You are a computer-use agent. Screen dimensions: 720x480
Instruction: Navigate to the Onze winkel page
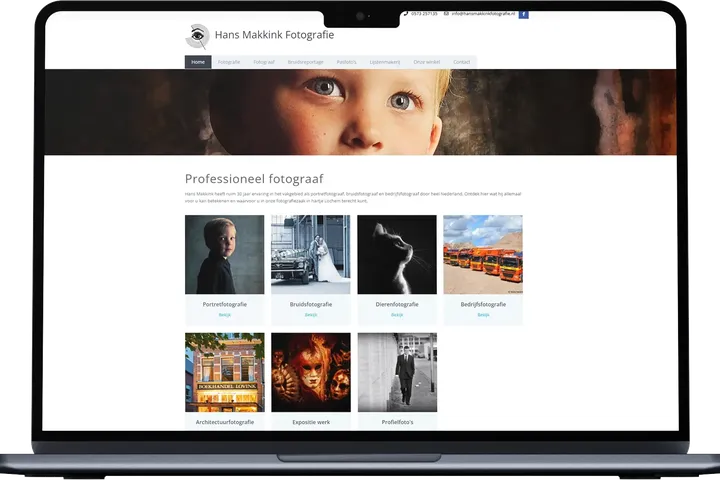point(427,62)
